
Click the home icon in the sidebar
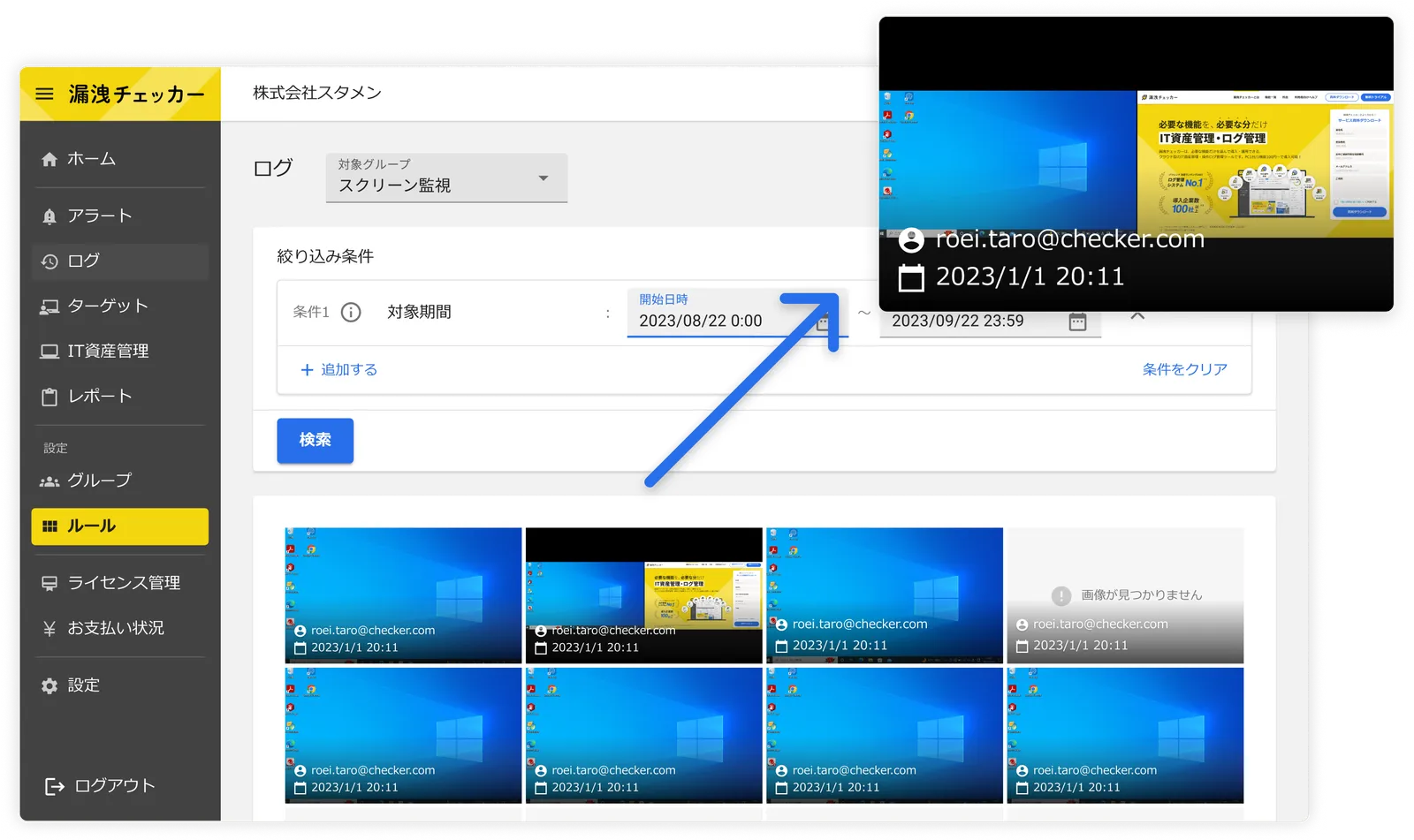pos(49,159)
